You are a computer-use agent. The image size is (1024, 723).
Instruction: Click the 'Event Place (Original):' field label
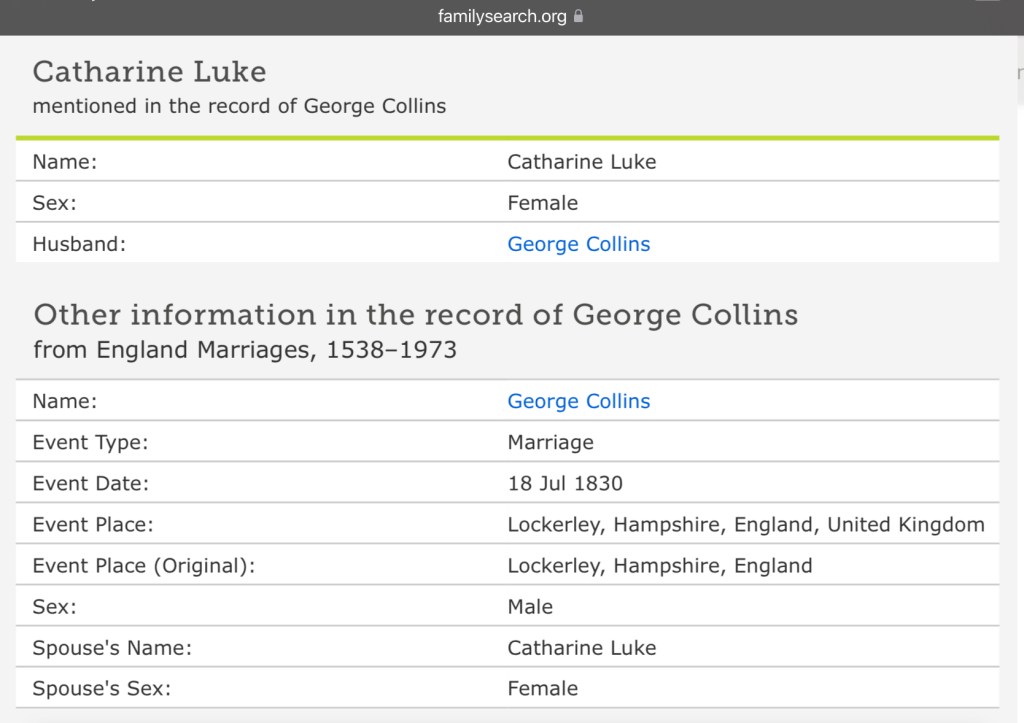(144, 565)
